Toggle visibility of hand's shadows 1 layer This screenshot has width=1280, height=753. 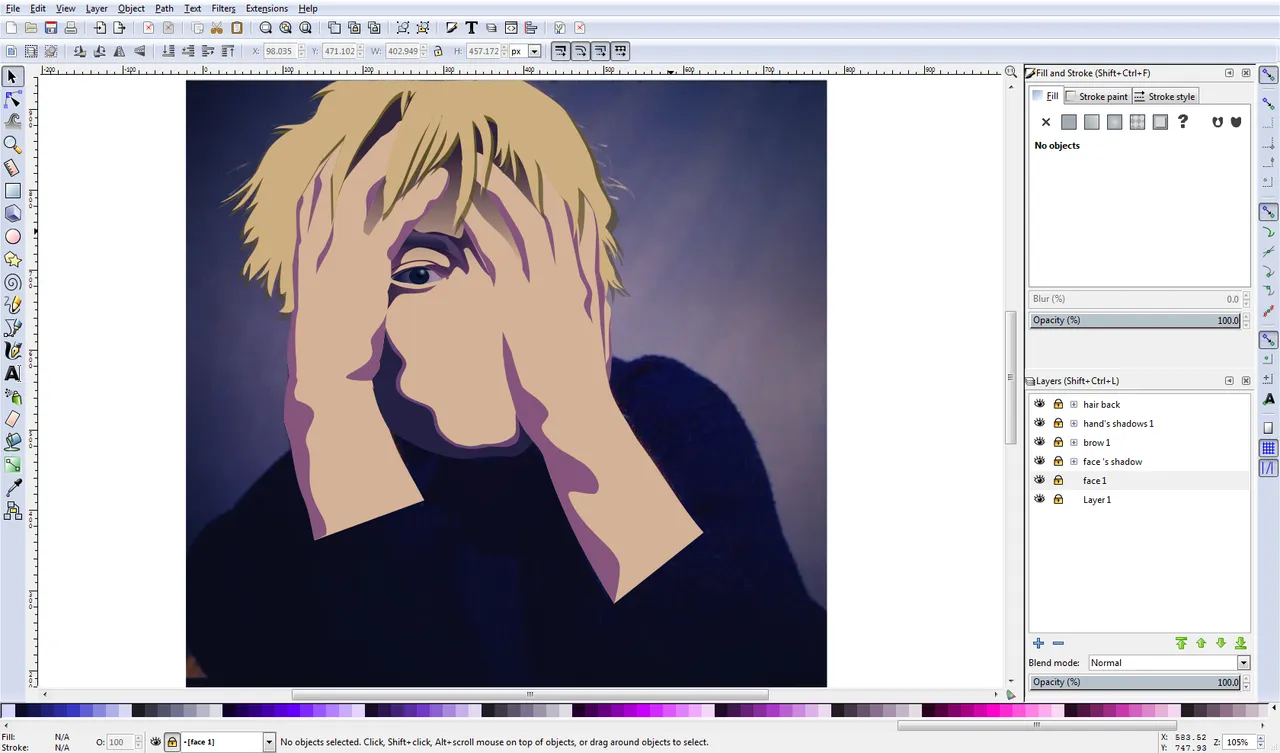1040,423
